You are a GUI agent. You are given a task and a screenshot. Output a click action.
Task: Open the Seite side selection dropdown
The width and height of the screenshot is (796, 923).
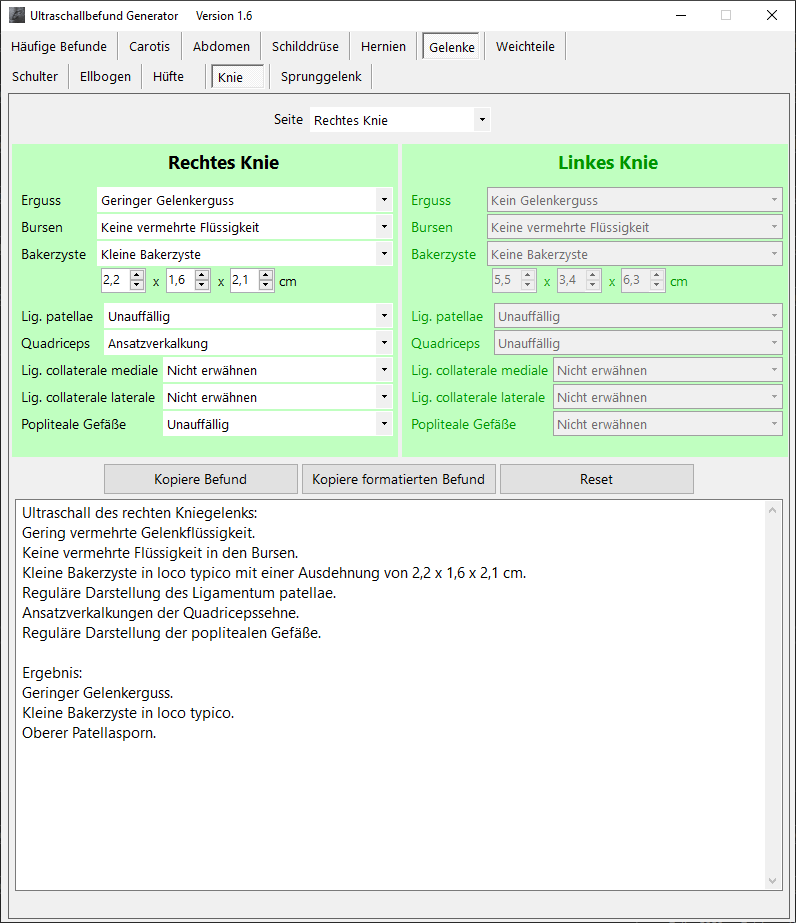tap(400, 120)
